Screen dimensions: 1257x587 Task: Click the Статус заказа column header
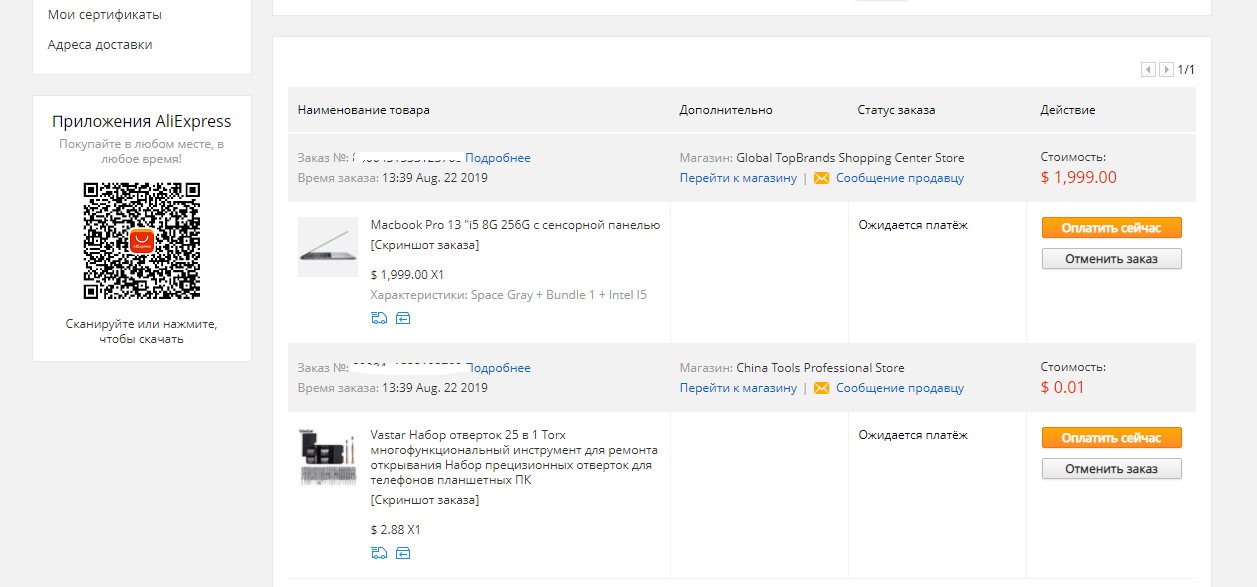pyautogui.click(x=896, y=110)
